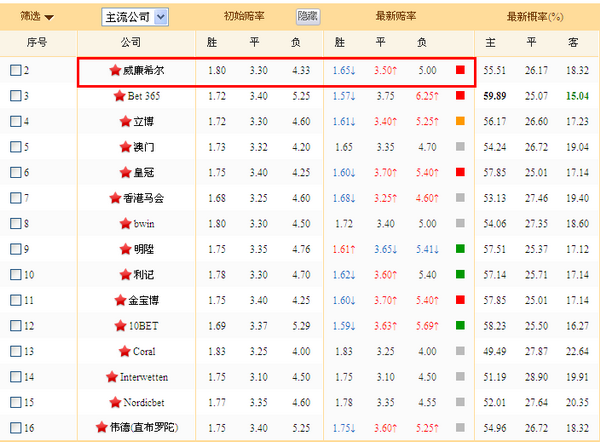This screenshot has width=600, height=442.
Task: Tick the checkbox for row 2
Action: click(15, 71)
